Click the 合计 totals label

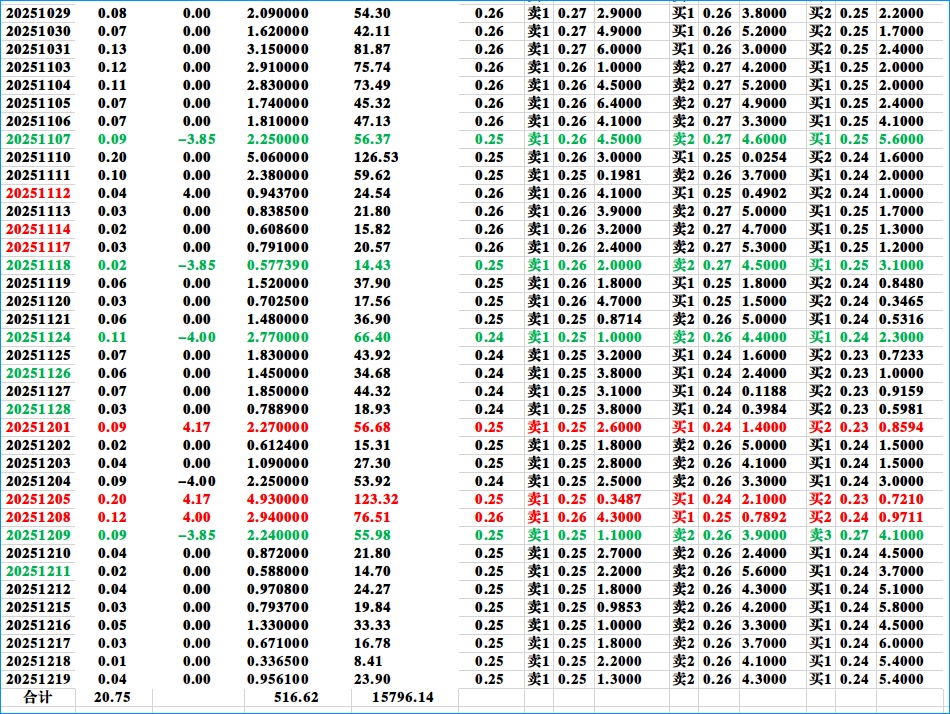[x=38, y=698]
